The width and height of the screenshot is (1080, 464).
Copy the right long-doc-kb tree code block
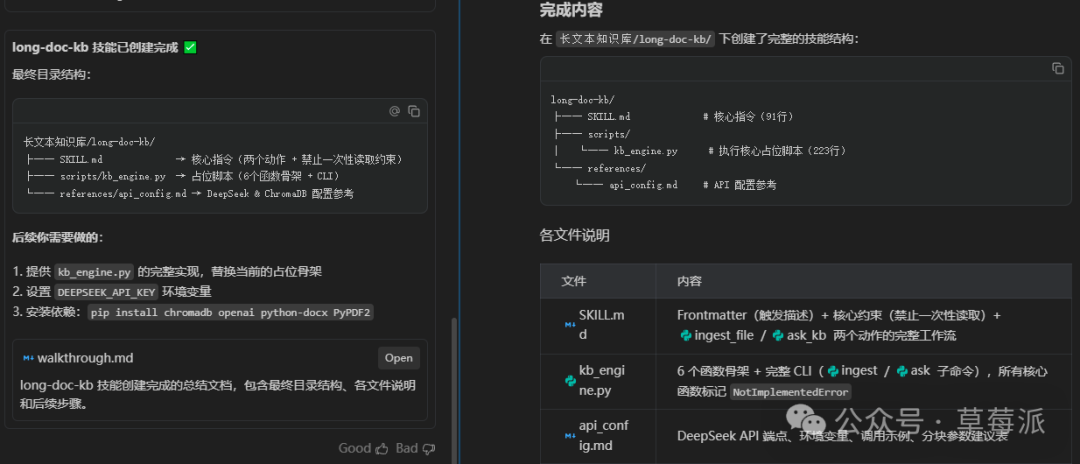point(1058,69)
